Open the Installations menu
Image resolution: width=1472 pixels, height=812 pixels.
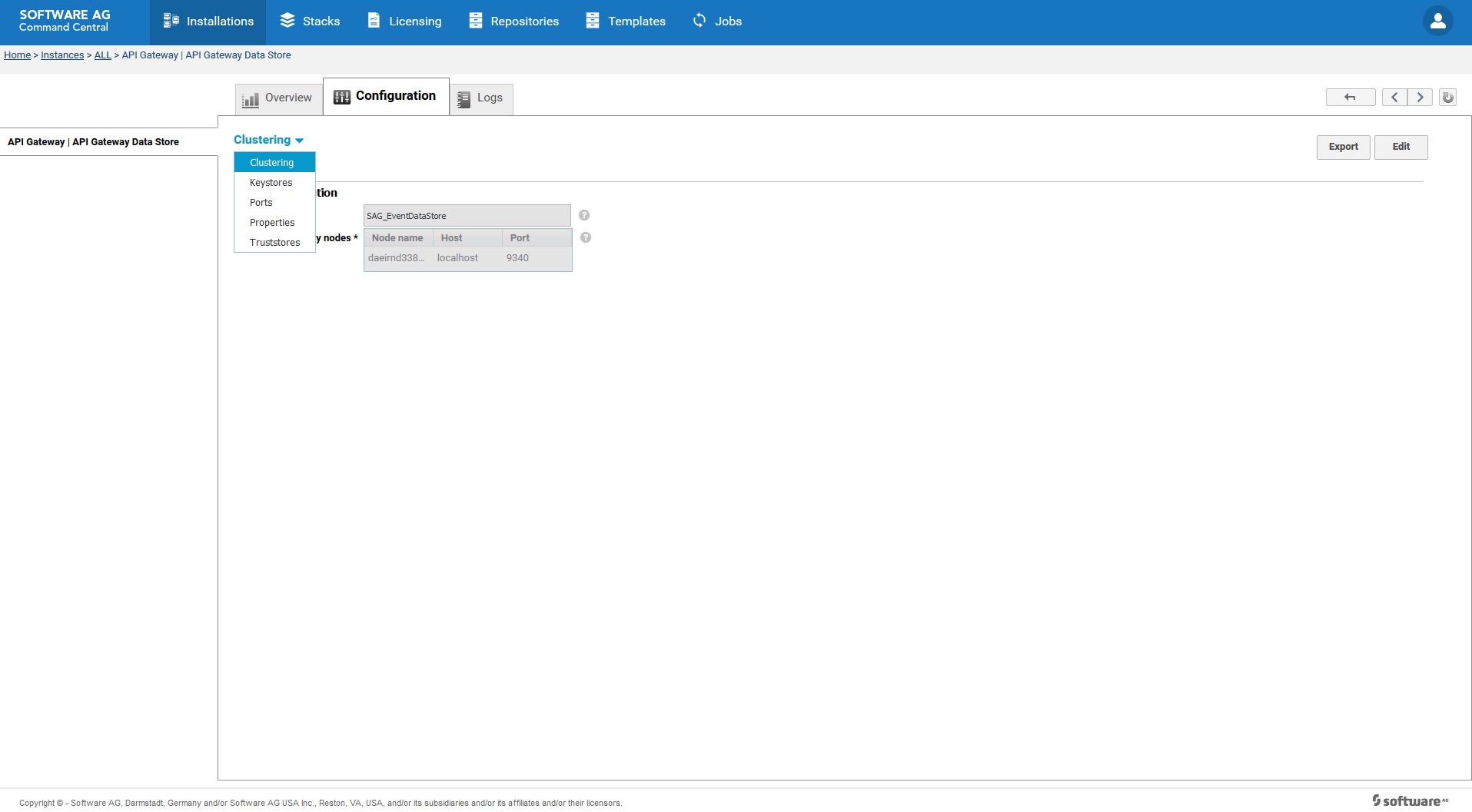[208, 22]
